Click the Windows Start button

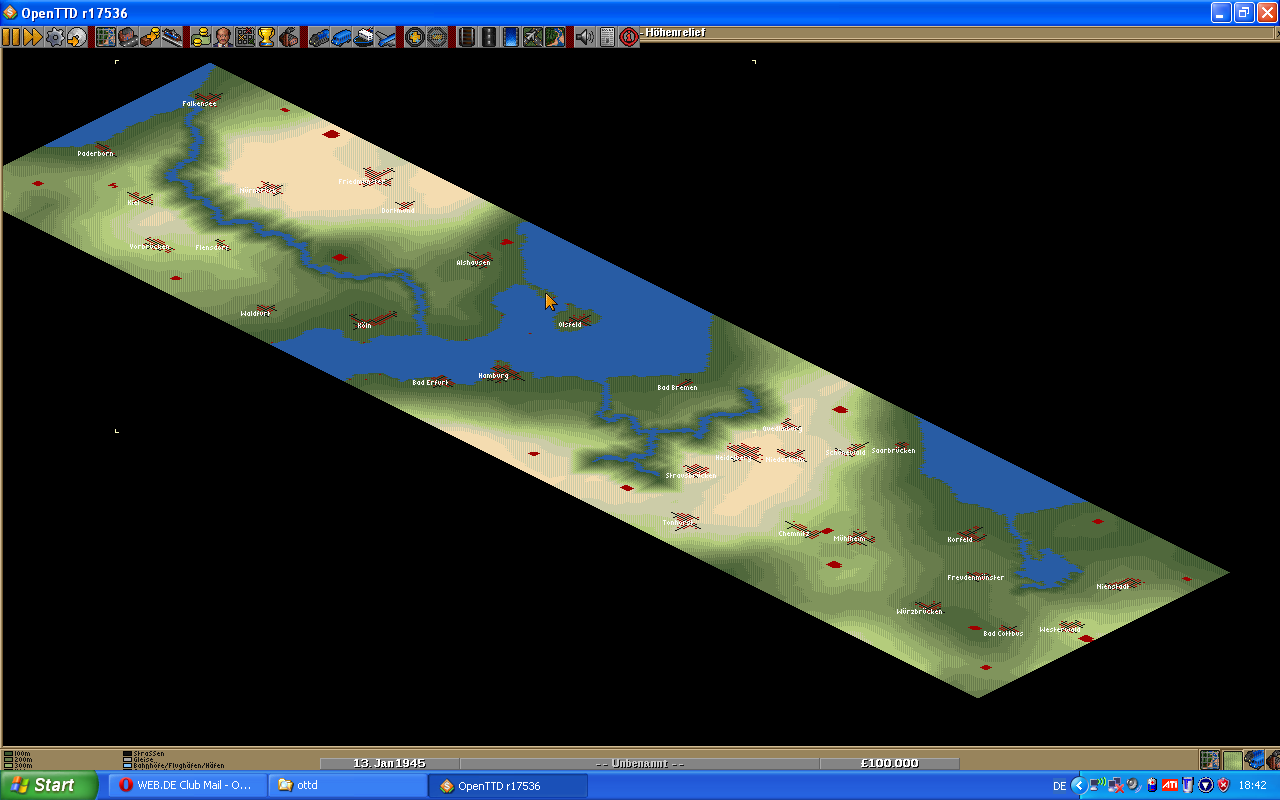pyautogui.click(x=45, y=785)
